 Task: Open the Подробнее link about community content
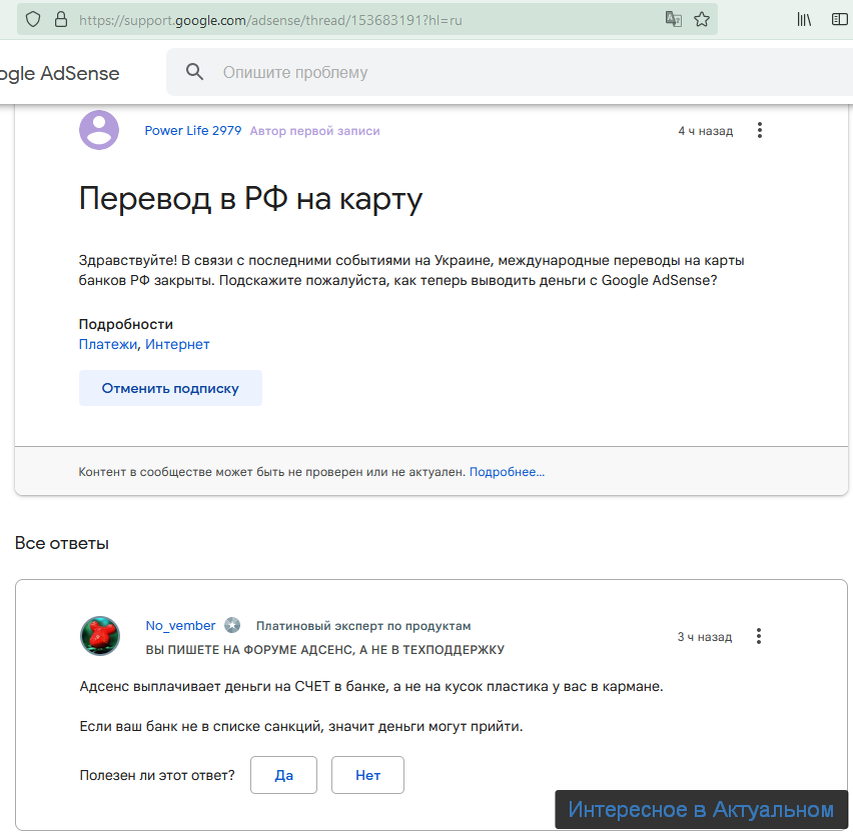pyautogui.click(x=509, y=471)
